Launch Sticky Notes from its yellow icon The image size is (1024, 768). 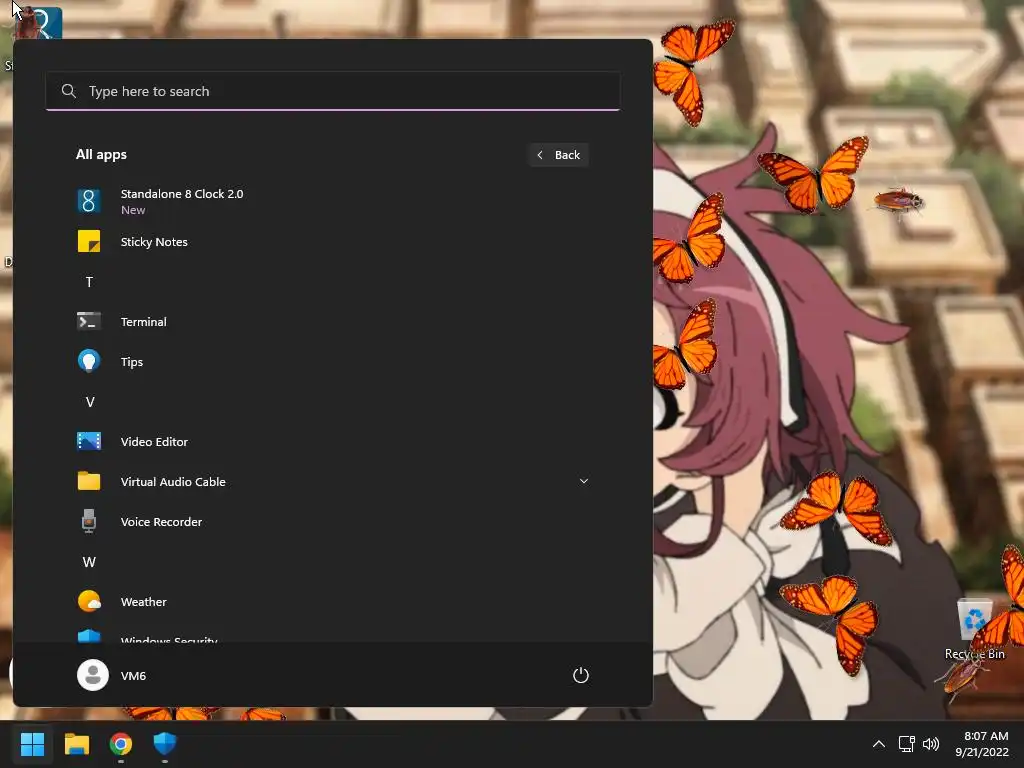[89, 242]
